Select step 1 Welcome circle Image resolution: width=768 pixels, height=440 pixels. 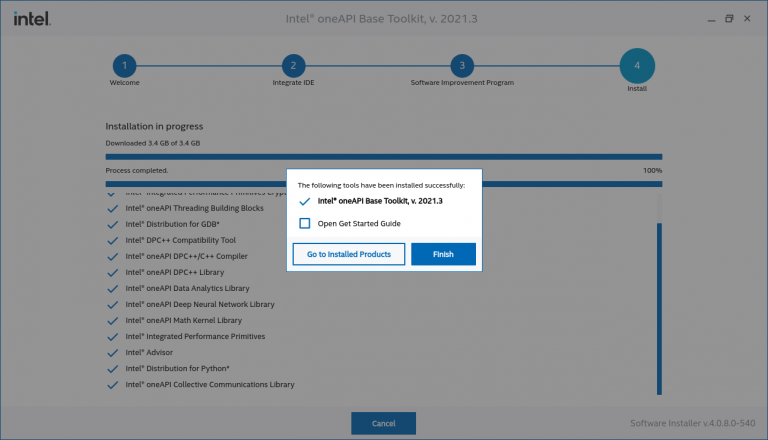(124, 66)
